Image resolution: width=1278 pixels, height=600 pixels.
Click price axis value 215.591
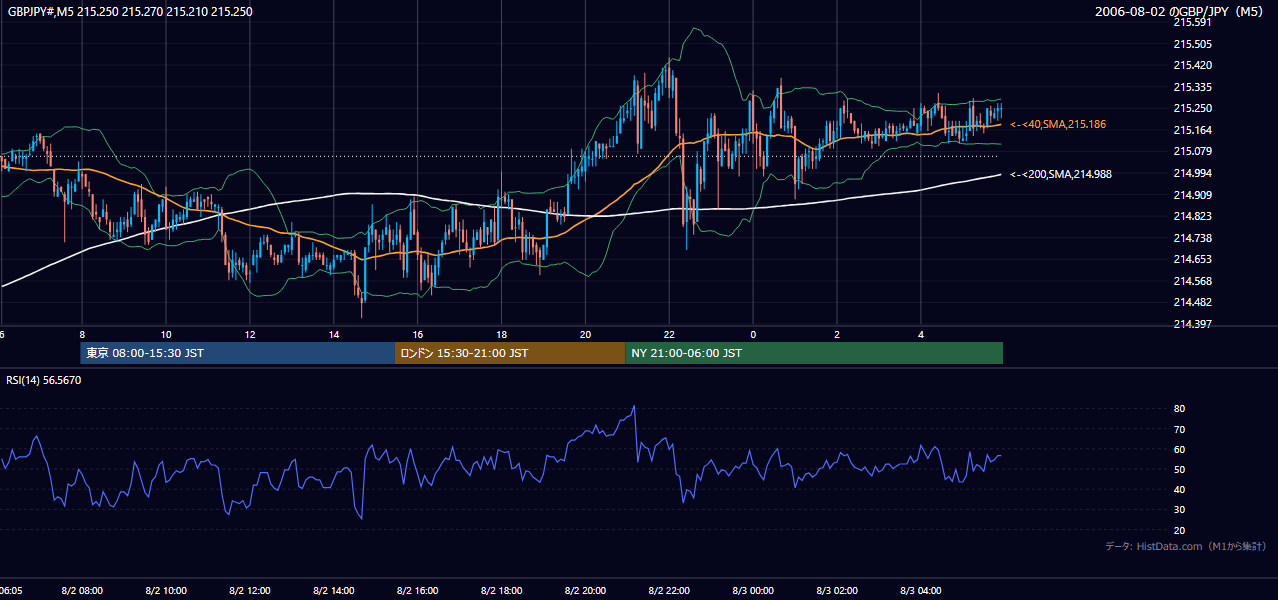(1192, 22)
